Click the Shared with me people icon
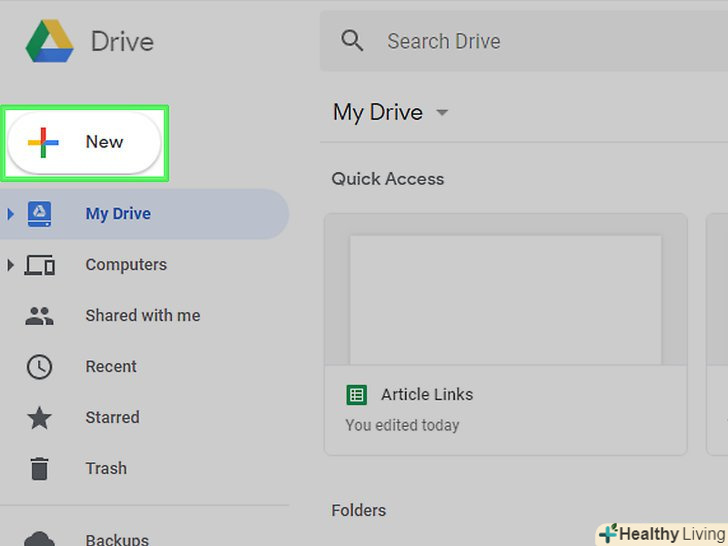 [x=39, y=316]
